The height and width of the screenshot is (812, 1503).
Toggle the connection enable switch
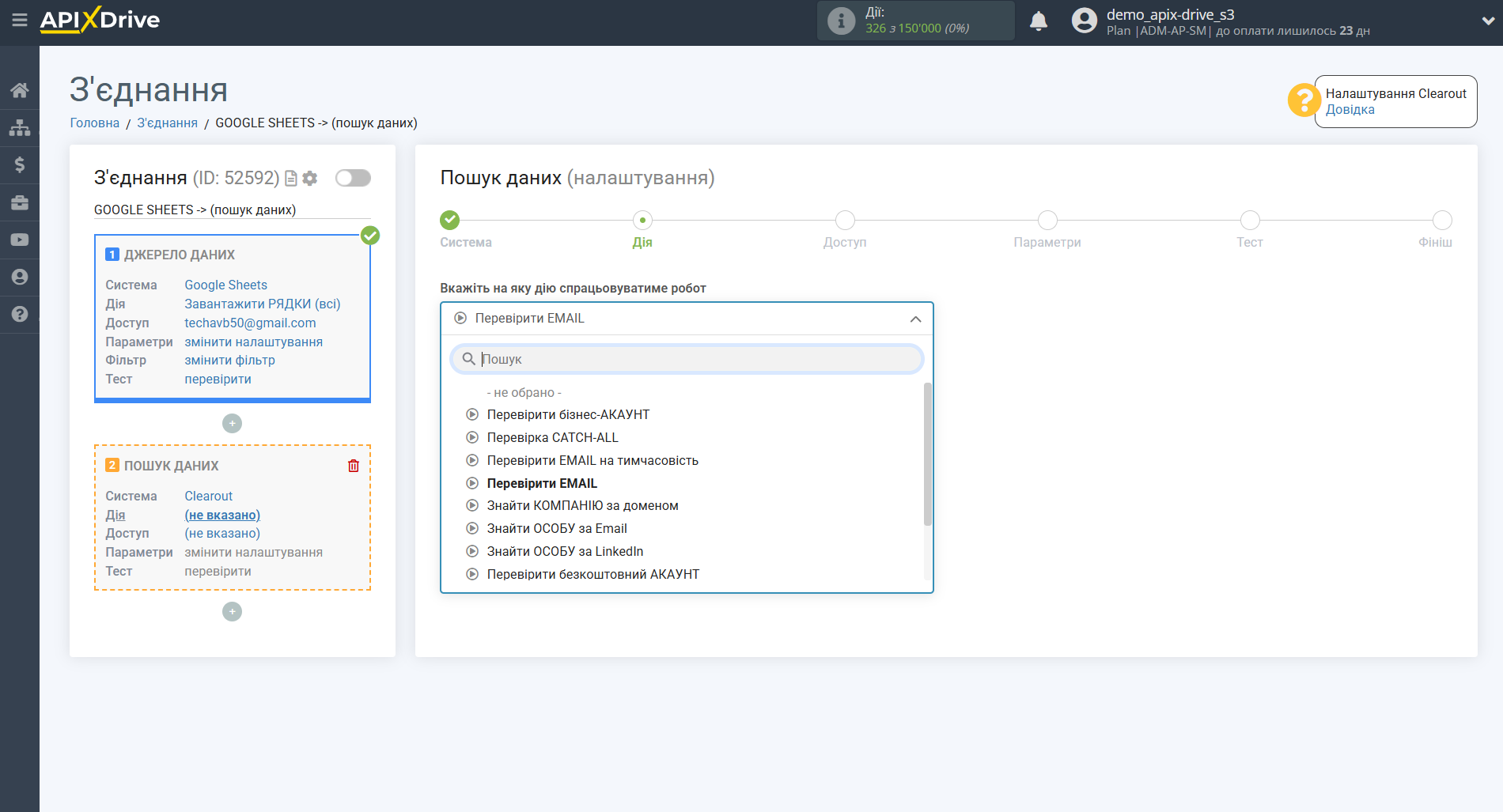tap(353, 178)
